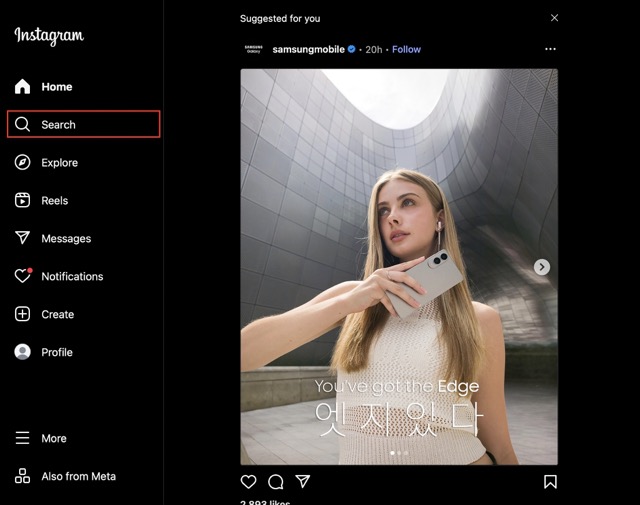Viewport: 640px width, 505px height.
Task: Open Profile avatar icon
Action: point(22,352)
